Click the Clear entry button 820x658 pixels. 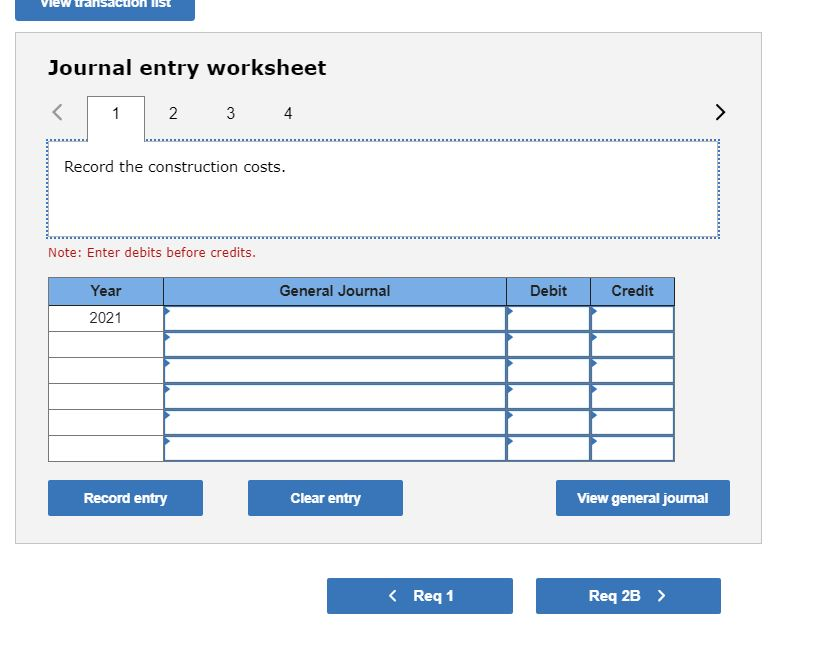(x=325, y=498)
